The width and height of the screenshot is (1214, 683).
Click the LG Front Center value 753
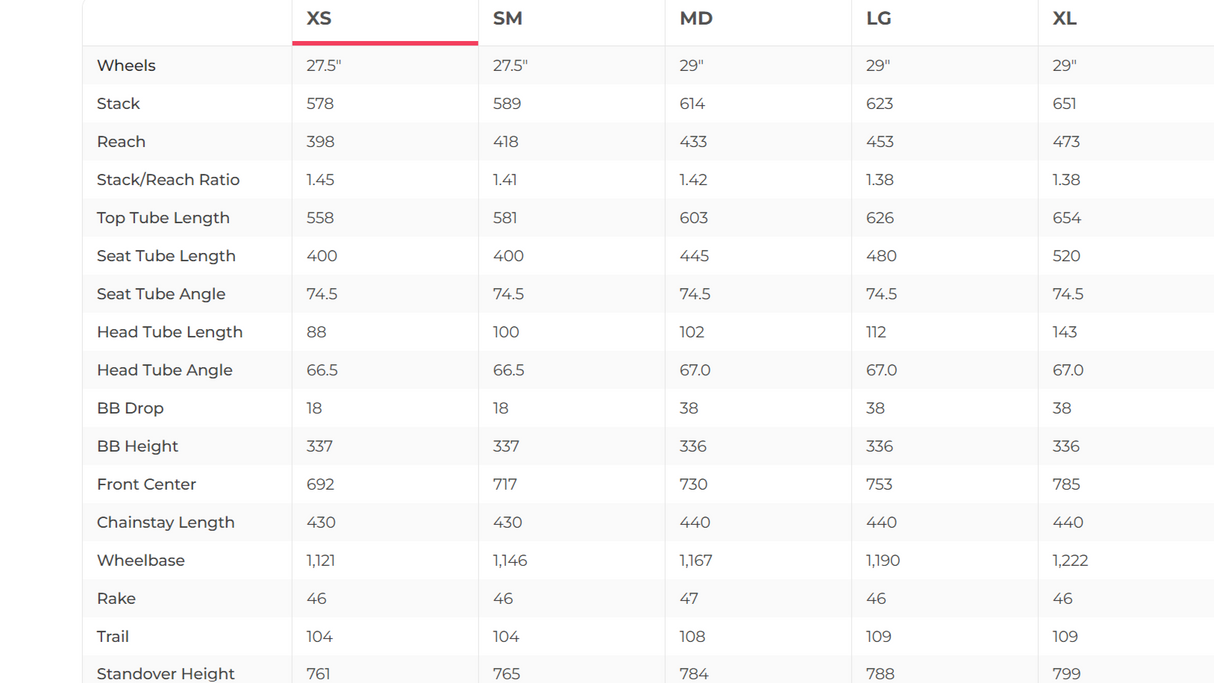tap(880, 484)
